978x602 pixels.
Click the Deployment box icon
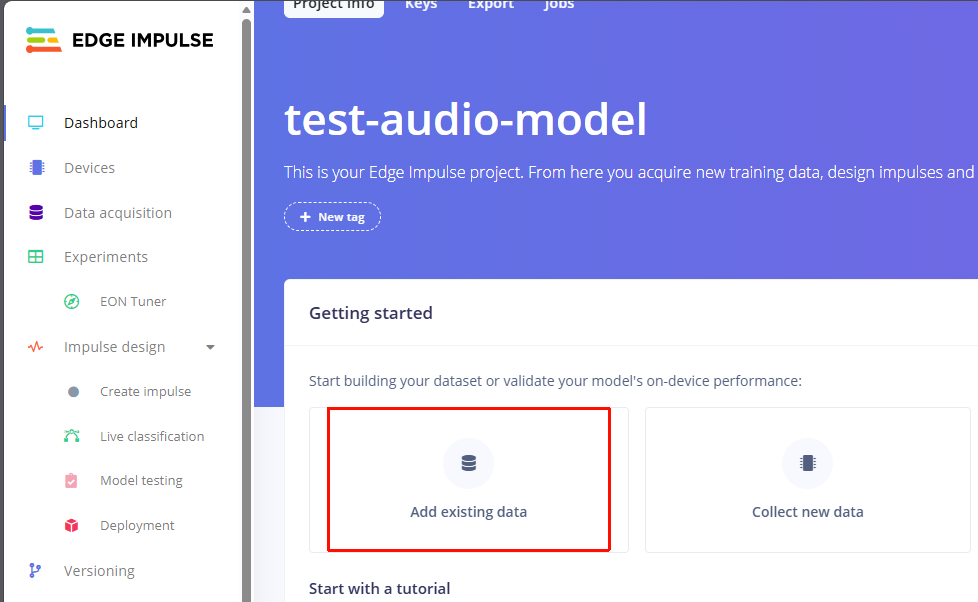click(72, 526)
